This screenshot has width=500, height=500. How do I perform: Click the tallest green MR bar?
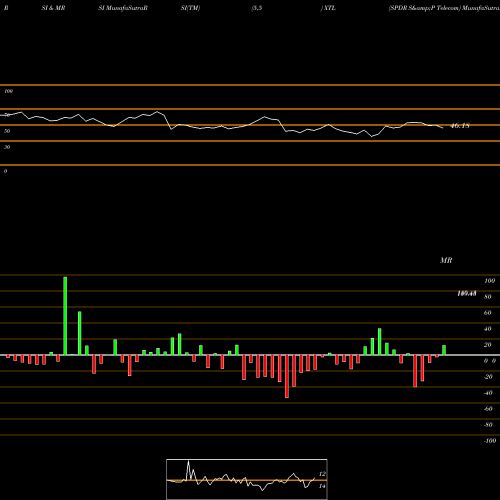[65, 316]
